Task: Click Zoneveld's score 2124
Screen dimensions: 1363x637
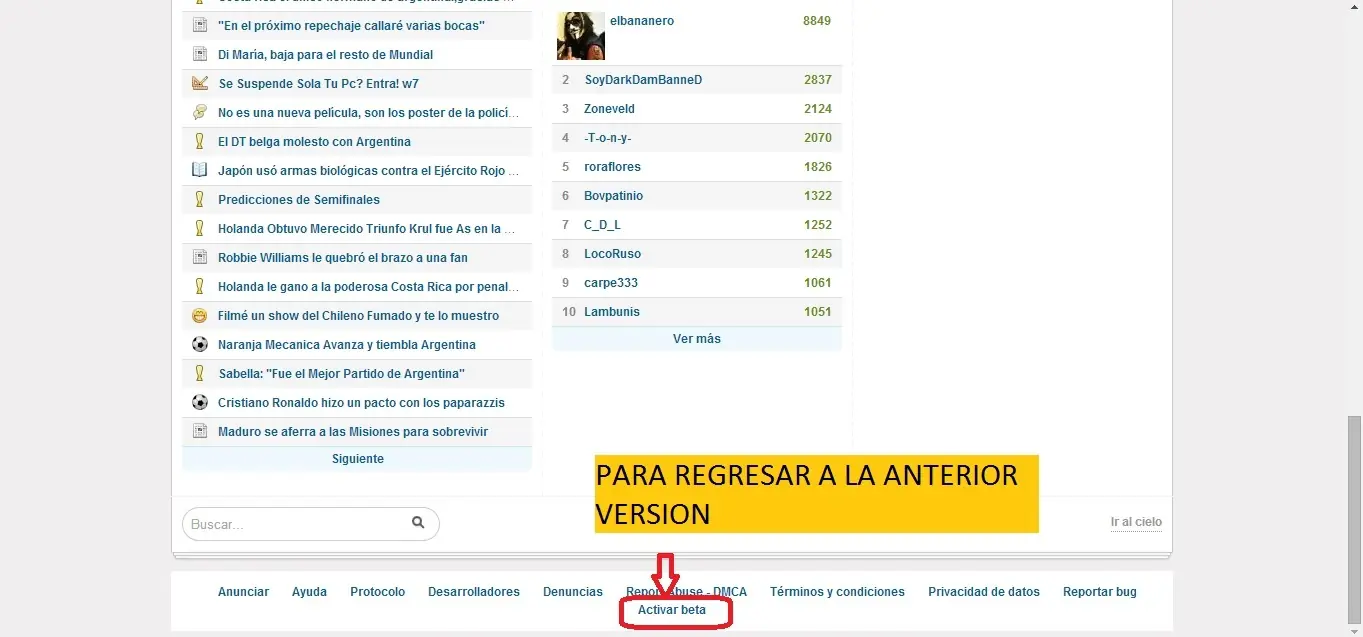Action: [x=817, y=108]
